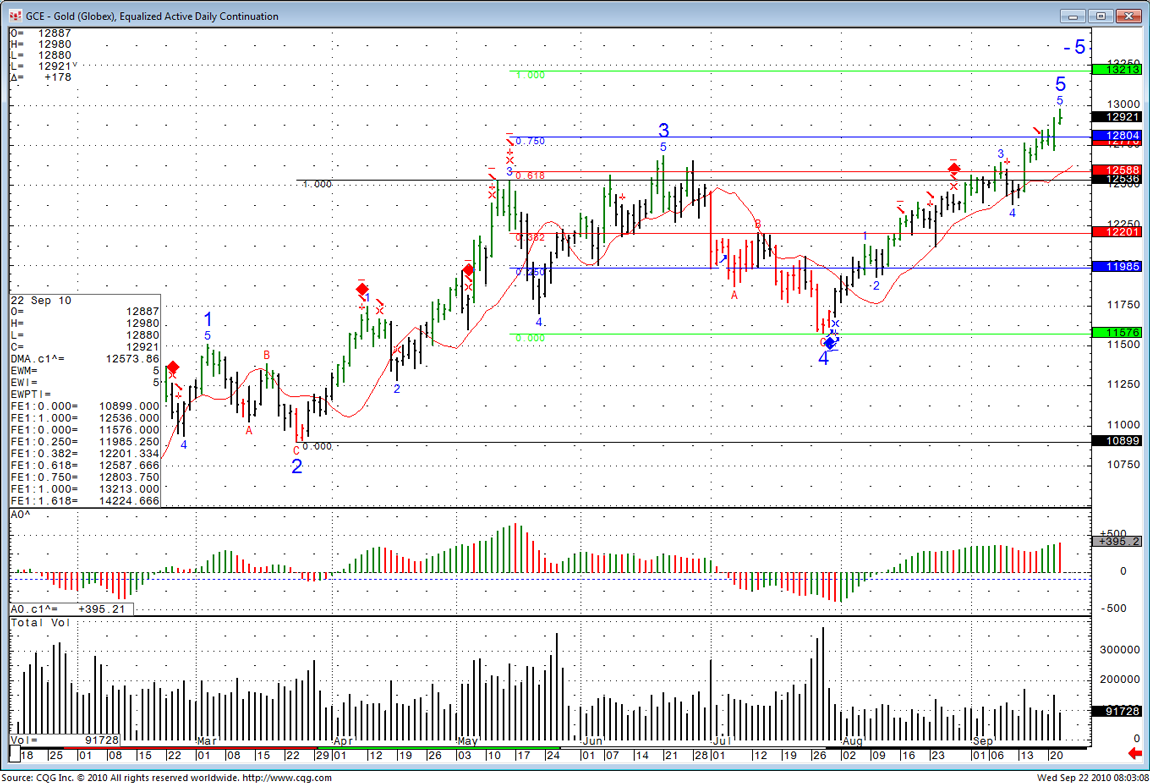
Task: Click the red 12201 price level label
Action: coord(1116,232)
